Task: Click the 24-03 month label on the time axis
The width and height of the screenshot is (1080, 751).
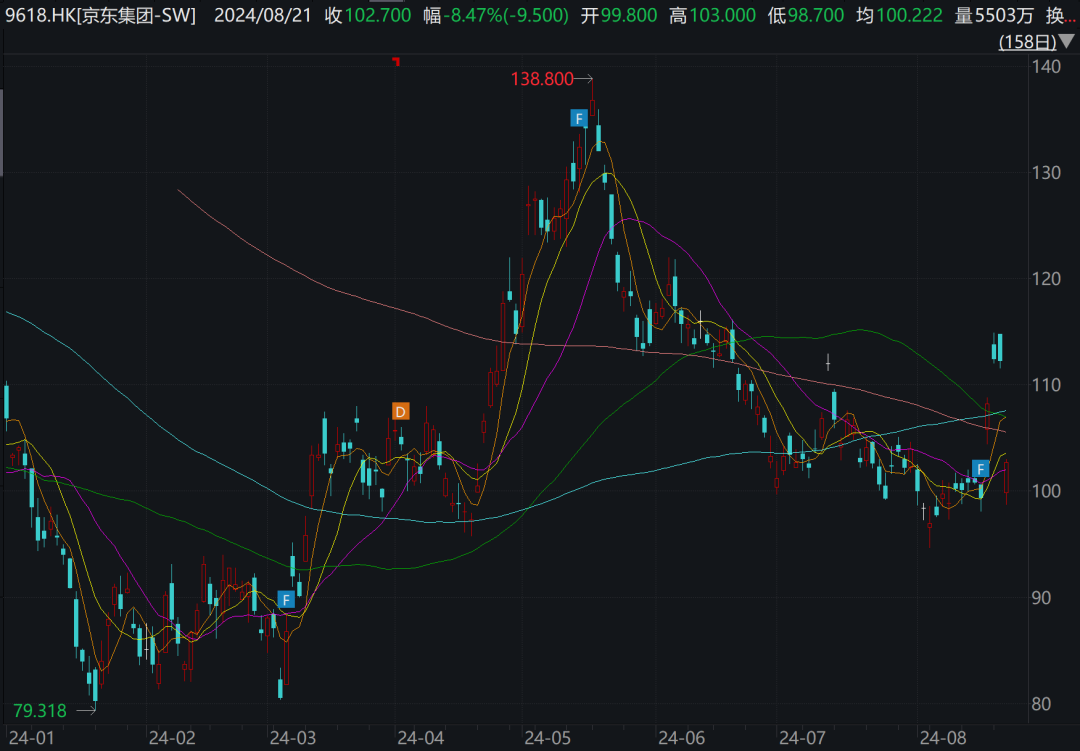Action: (x=293, y=738)
